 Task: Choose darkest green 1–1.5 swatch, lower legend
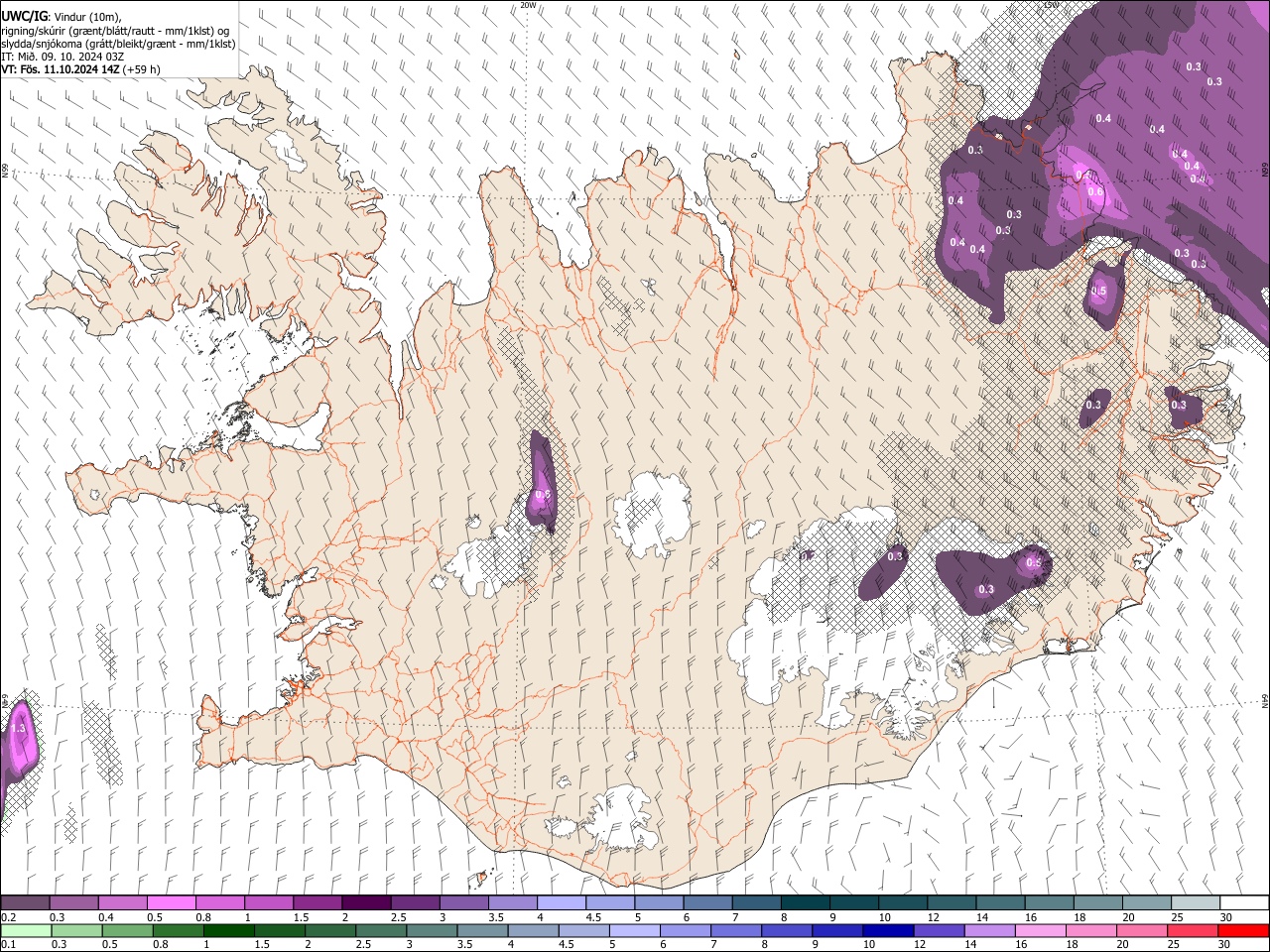229,930
